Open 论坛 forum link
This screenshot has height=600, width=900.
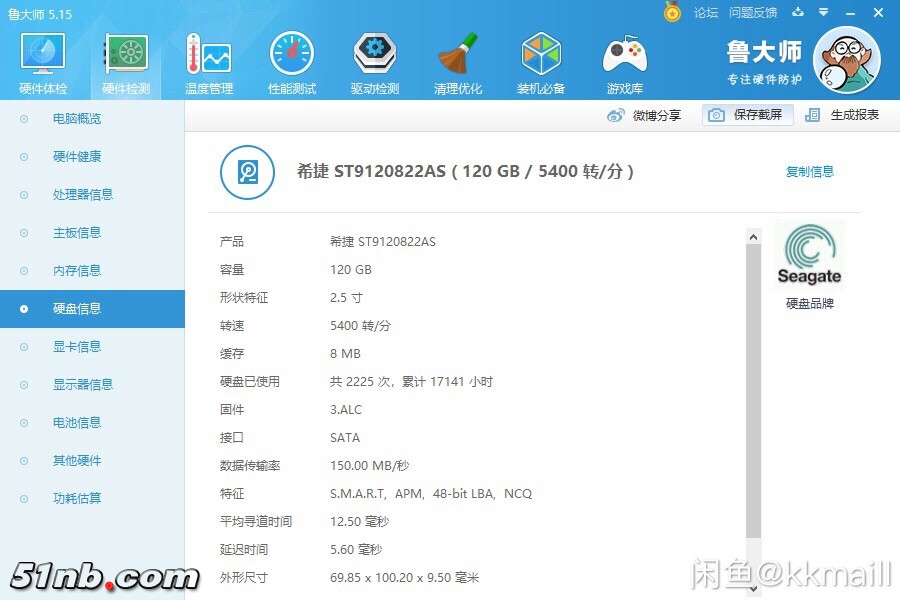(705, 13)
